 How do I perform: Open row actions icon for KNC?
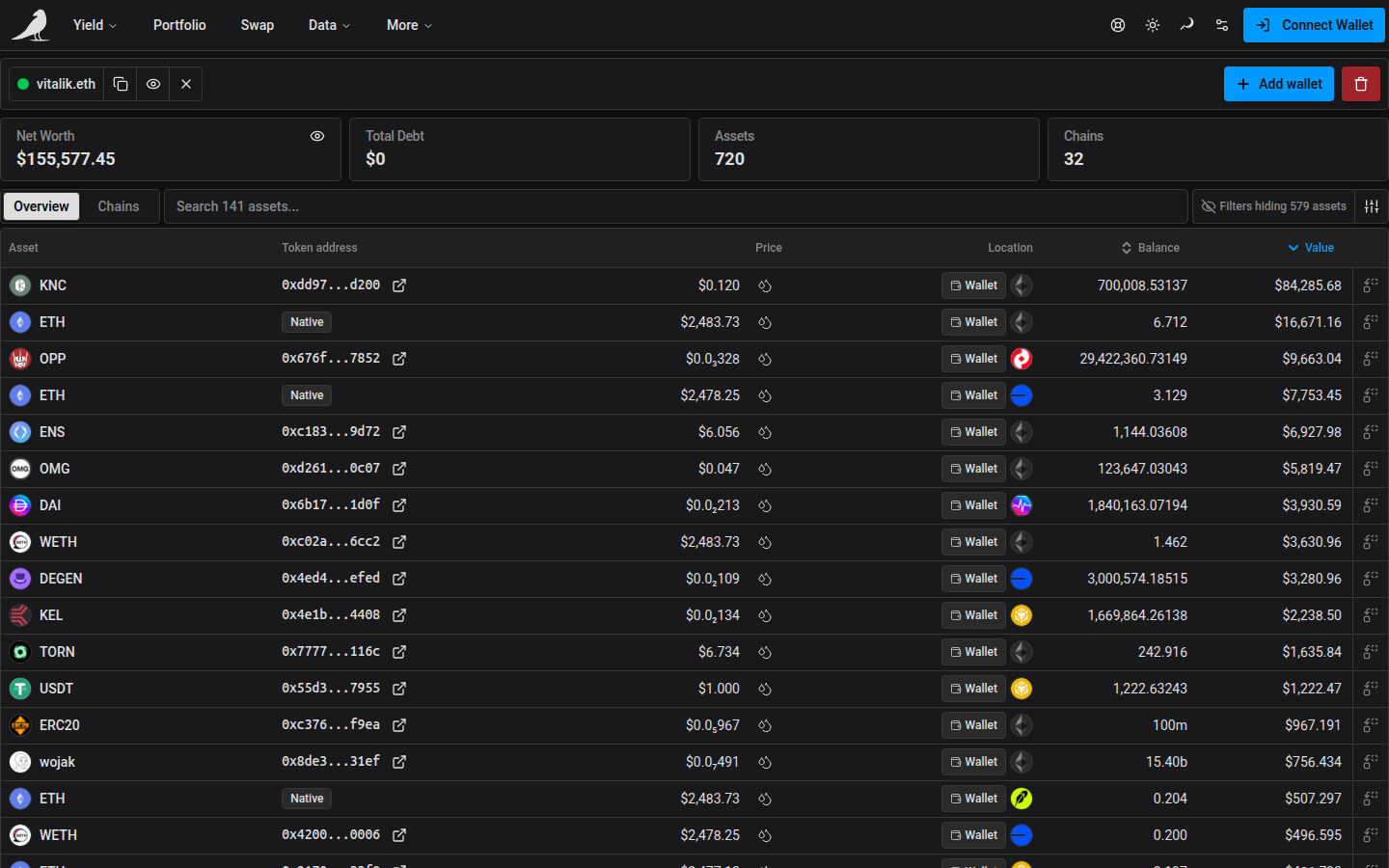1370,285
